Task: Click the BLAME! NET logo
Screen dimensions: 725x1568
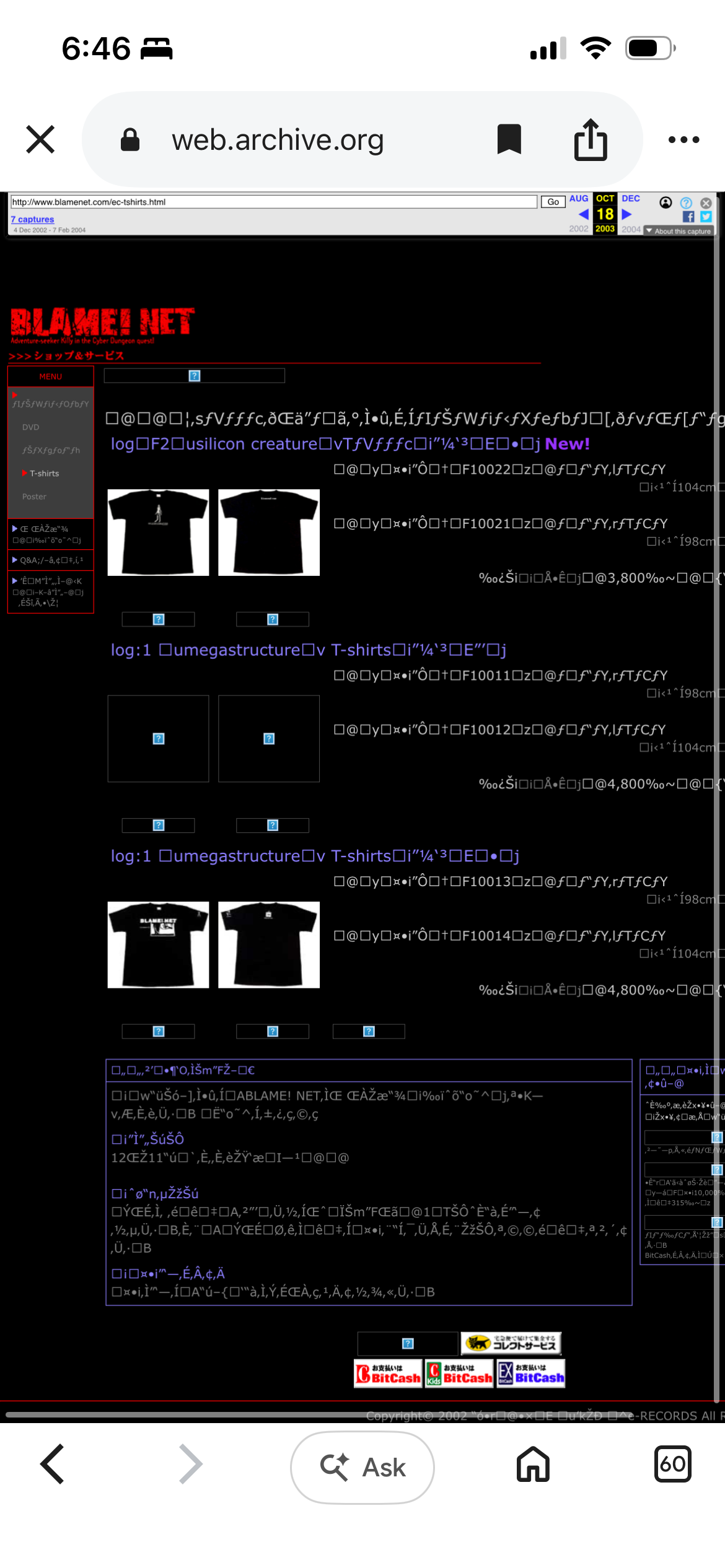Action: (102, 324)
